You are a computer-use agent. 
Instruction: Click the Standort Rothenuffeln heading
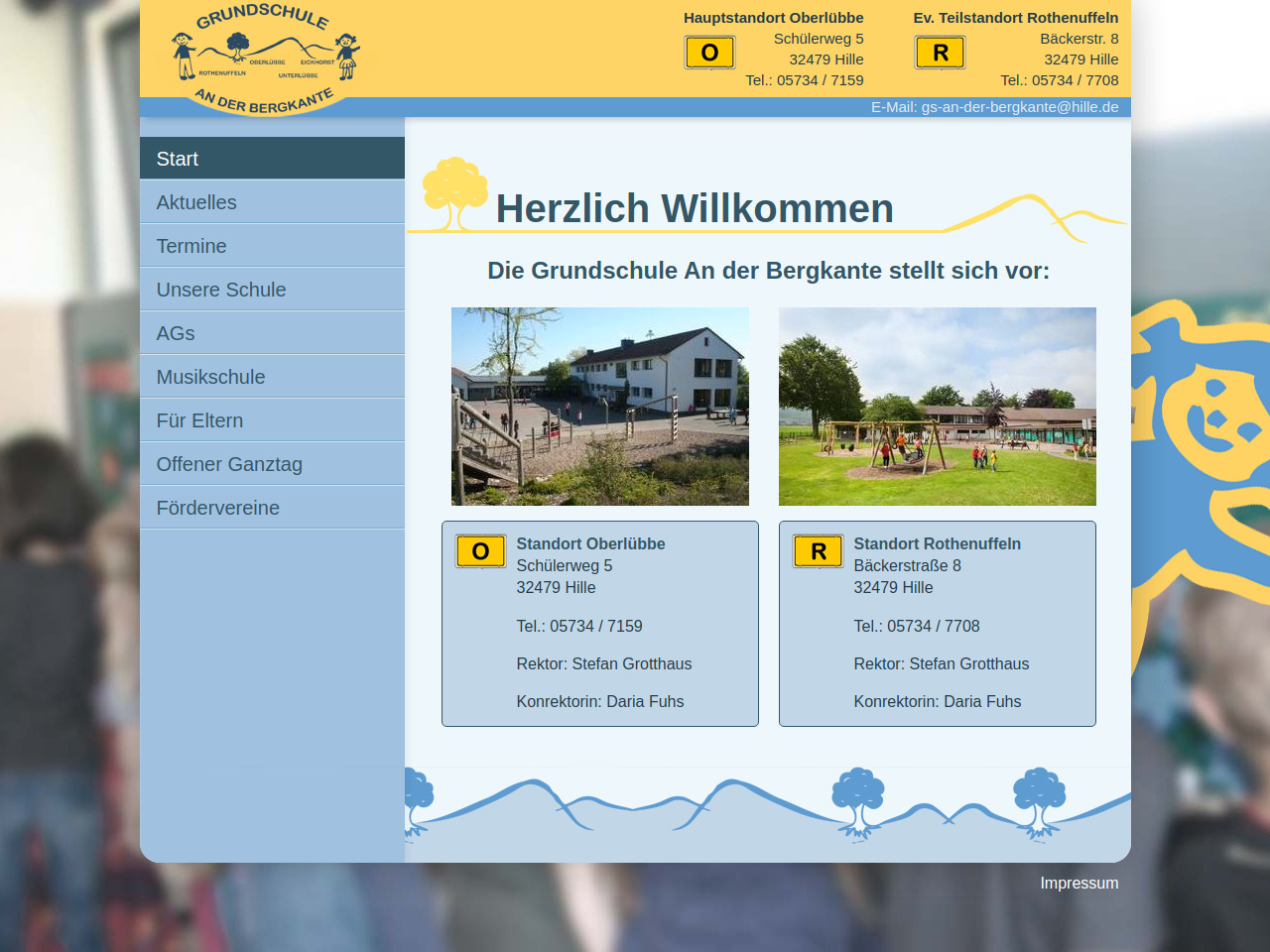[x=937, y=543]
